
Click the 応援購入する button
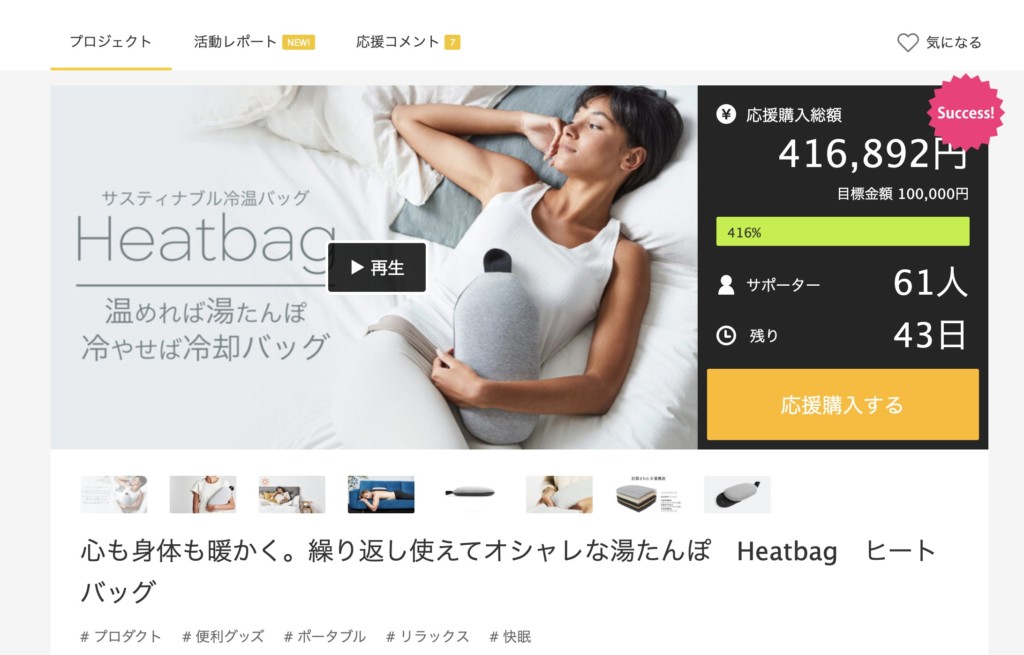[842, 404]
